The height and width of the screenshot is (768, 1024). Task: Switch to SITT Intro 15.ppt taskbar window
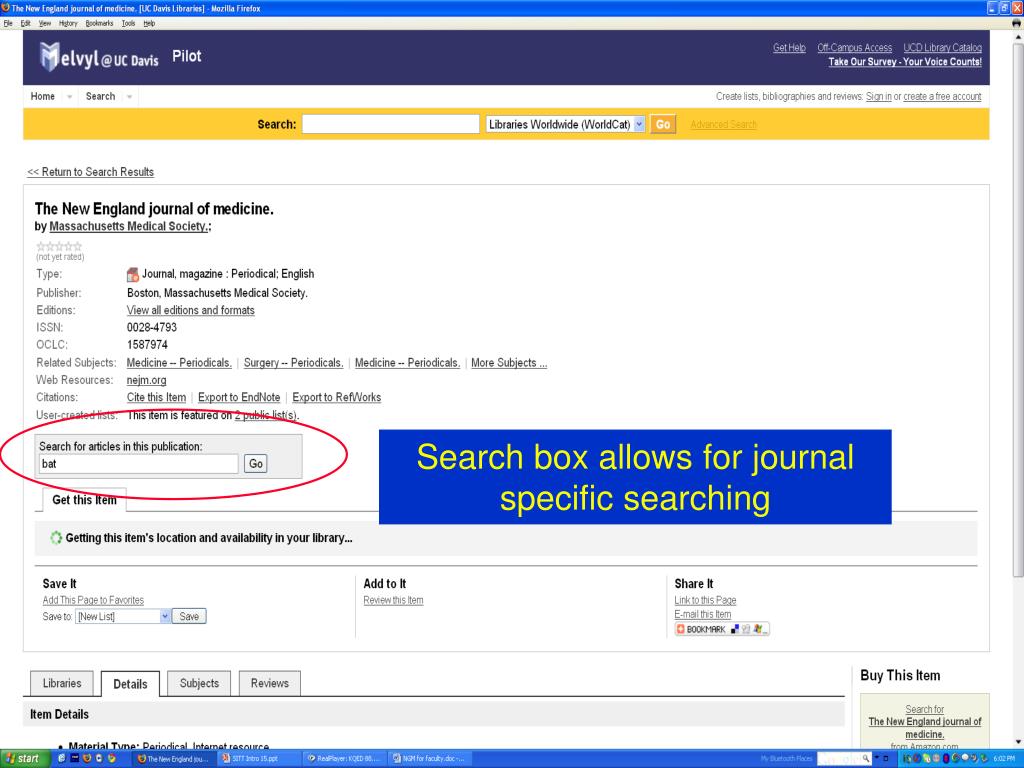[257, 758]
